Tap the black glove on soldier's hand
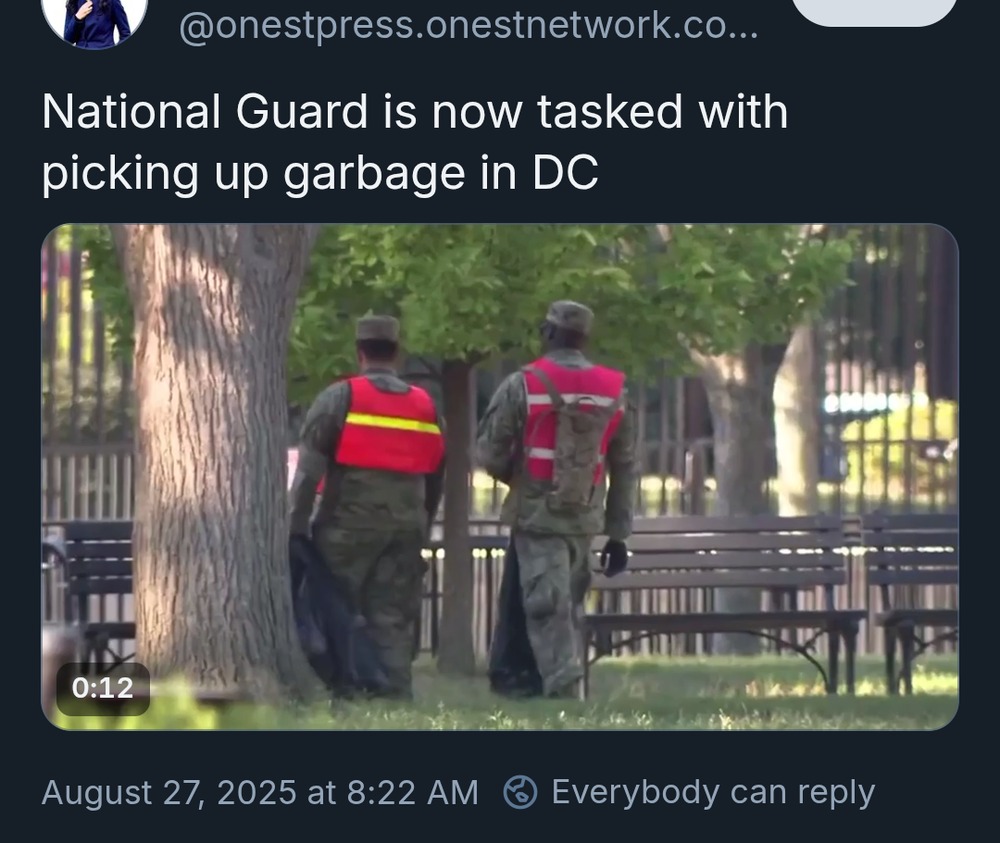 614,557
